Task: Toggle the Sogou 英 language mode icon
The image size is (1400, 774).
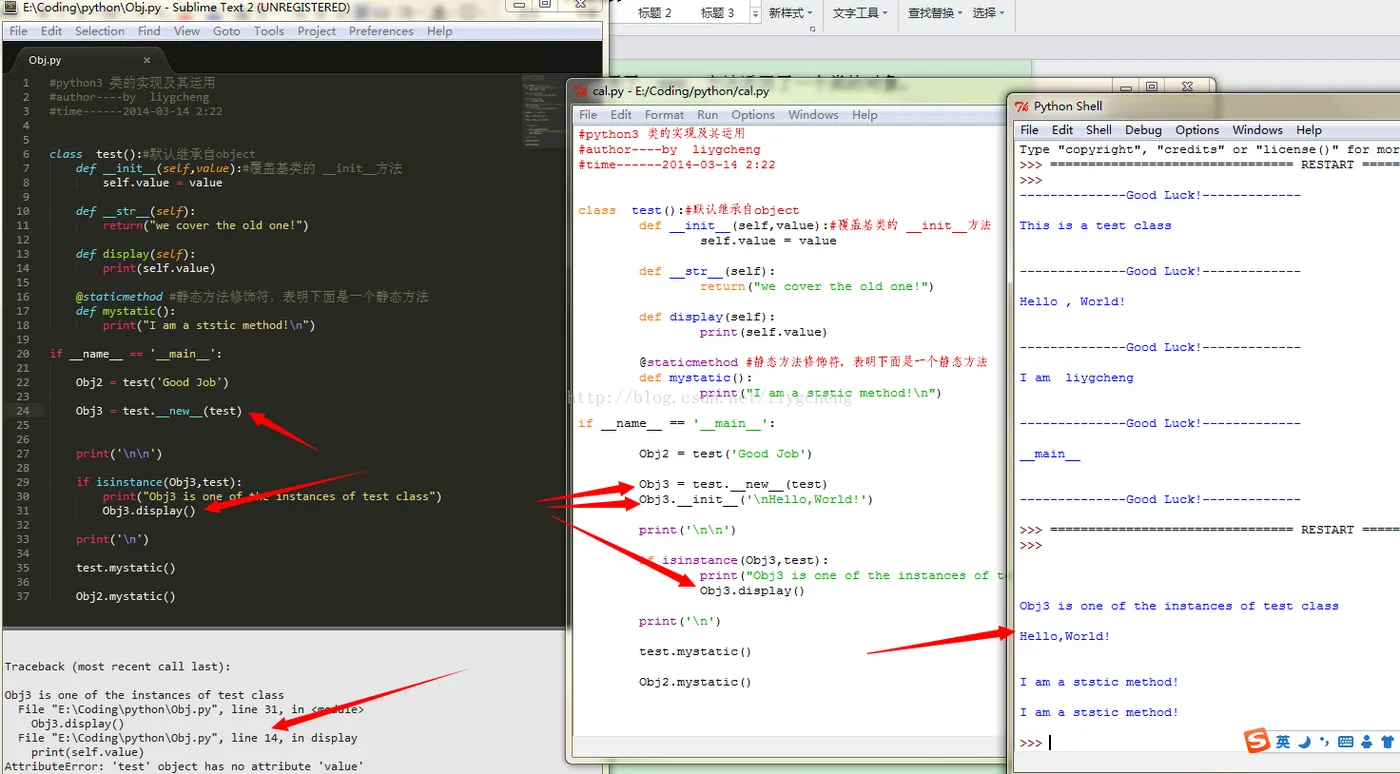Action: [1283, 741]
